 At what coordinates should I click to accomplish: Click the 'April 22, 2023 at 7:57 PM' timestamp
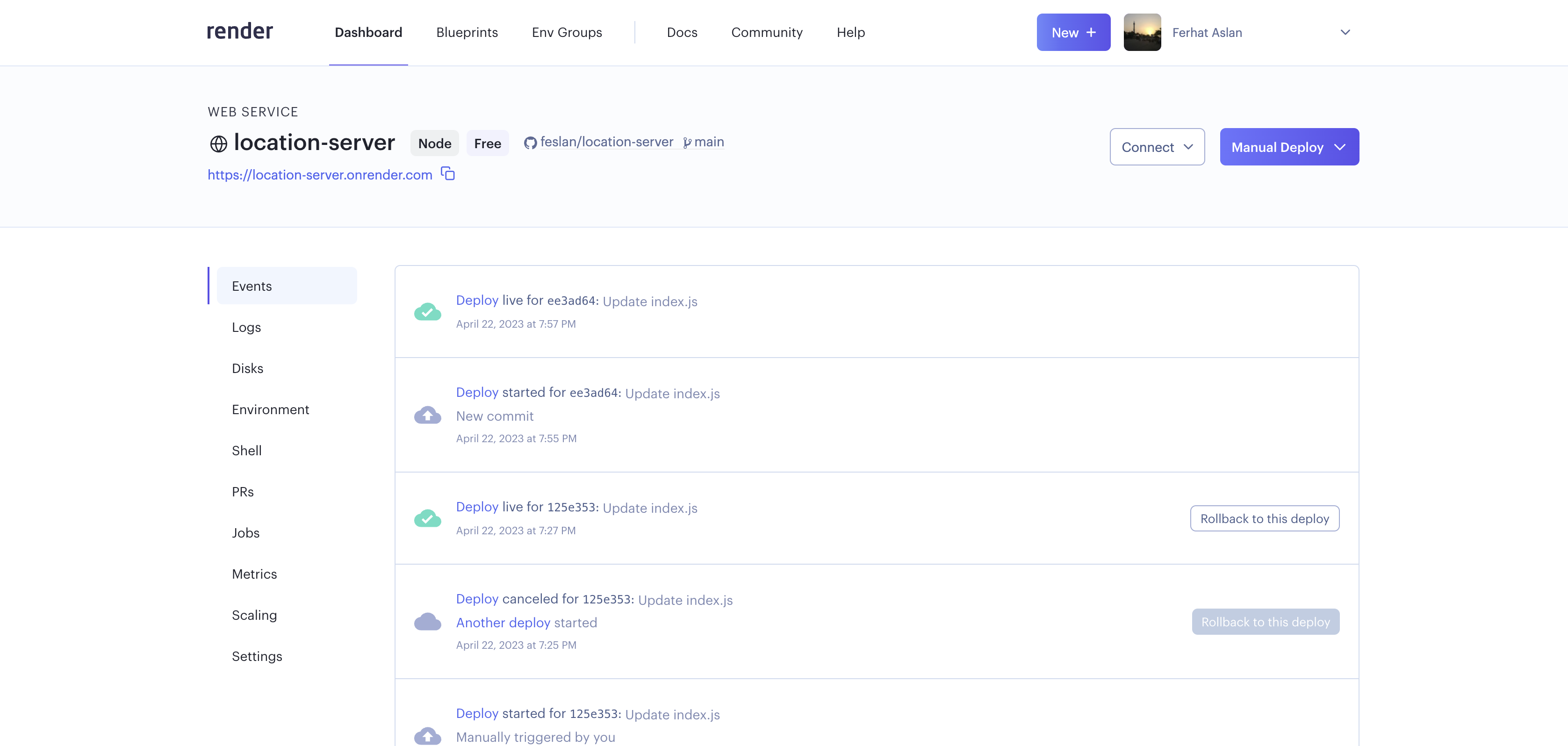point(516,324)
